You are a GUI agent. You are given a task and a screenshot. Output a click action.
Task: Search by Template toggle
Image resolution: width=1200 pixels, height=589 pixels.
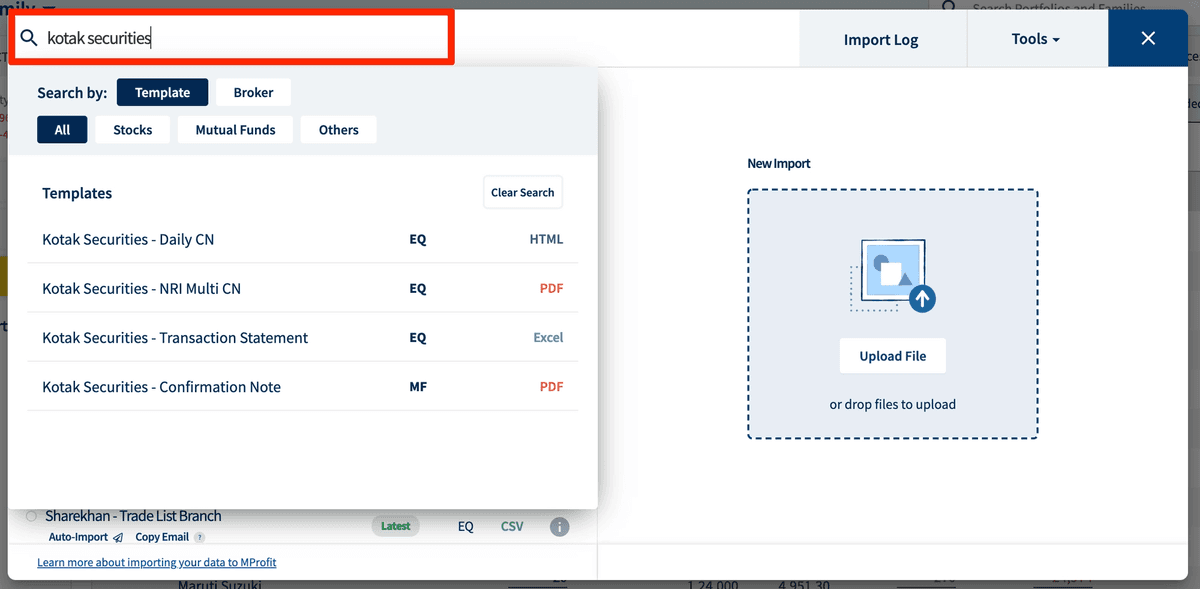(162, 92)
